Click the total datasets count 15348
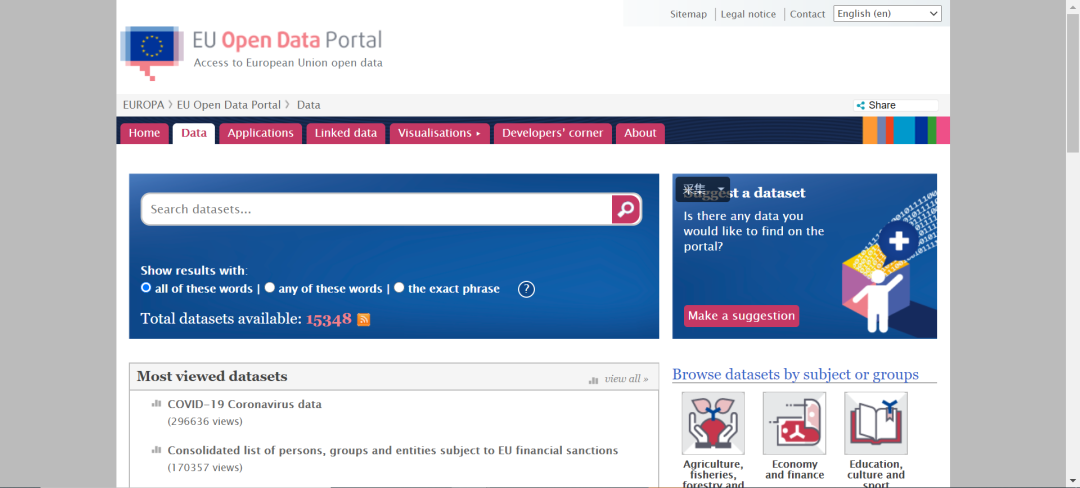 pos(329,319)
